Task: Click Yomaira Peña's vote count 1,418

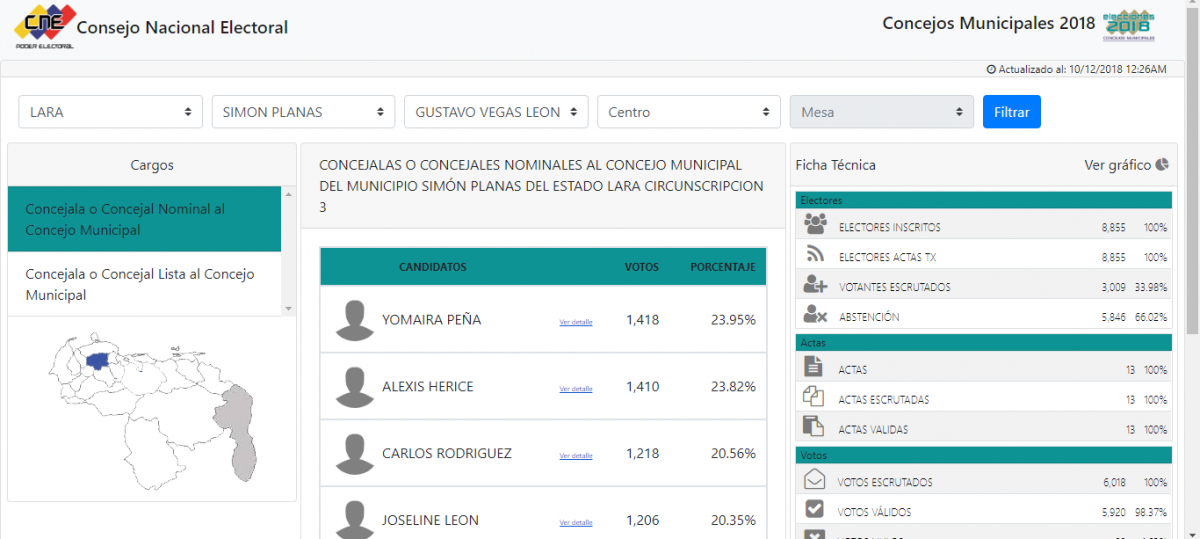Action: (x=642, y=320)
